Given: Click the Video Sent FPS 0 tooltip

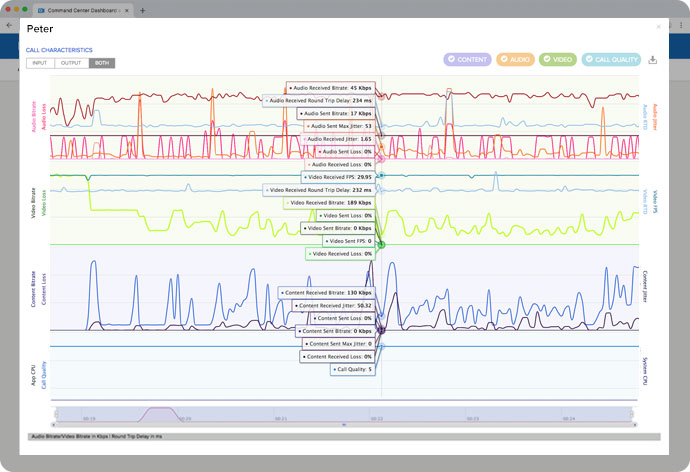Looking at the screenshot, I should (349, 241).
